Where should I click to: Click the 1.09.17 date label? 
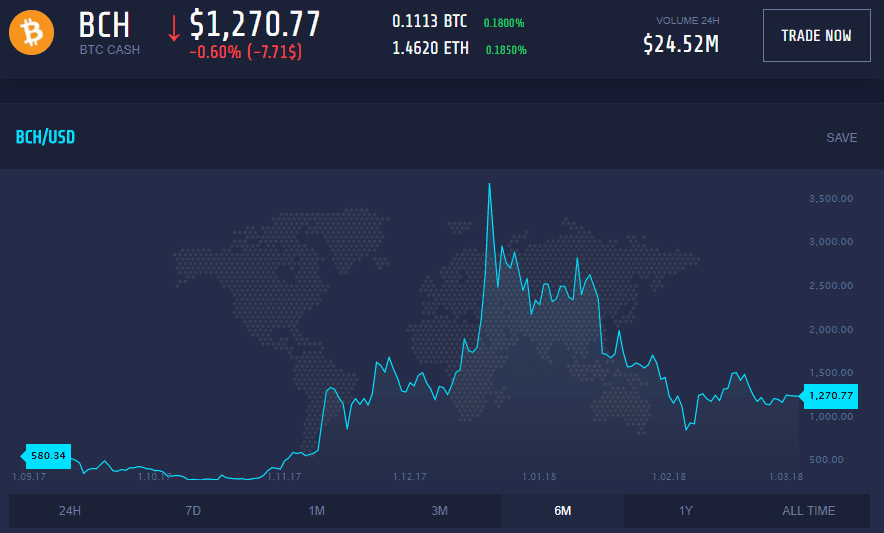click(x=29, y=477)
